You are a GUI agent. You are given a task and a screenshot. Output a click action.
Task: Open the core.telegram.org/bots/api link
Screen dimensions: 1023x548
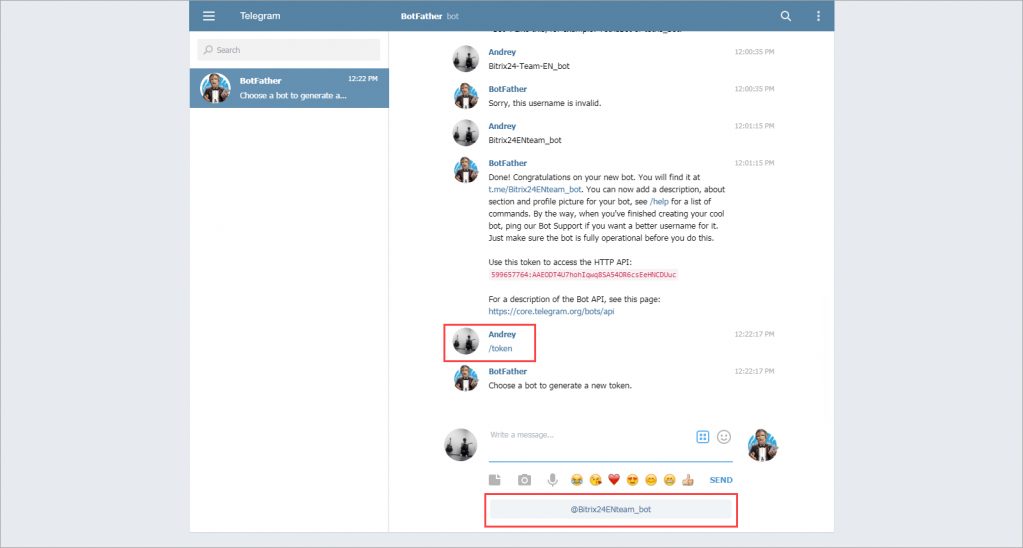pyautogui.click(x=551, y=311)
